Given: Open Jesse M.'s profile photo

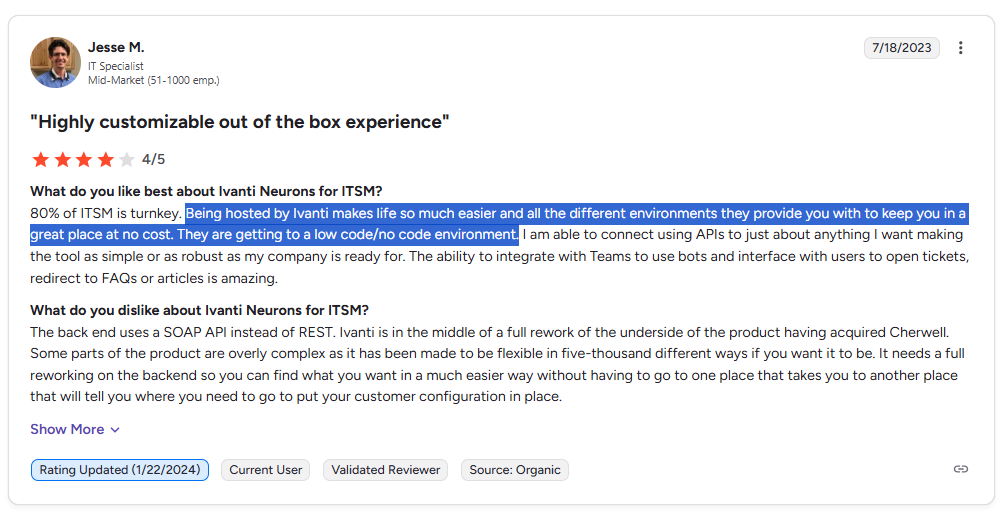Looking at the screenshot, I should tap(55, 62).
